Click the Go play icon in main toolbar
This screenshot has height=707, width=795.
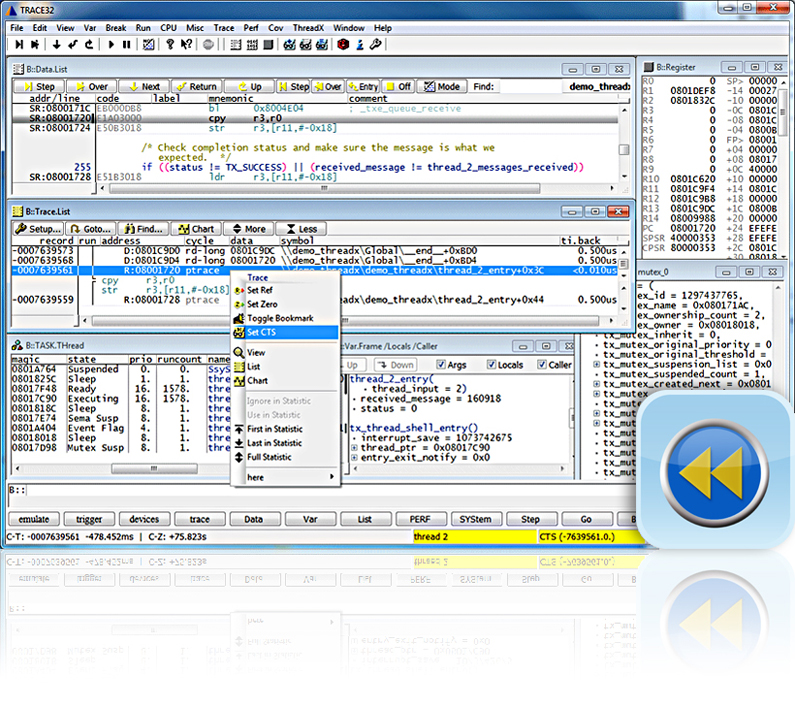coord(111,45)
